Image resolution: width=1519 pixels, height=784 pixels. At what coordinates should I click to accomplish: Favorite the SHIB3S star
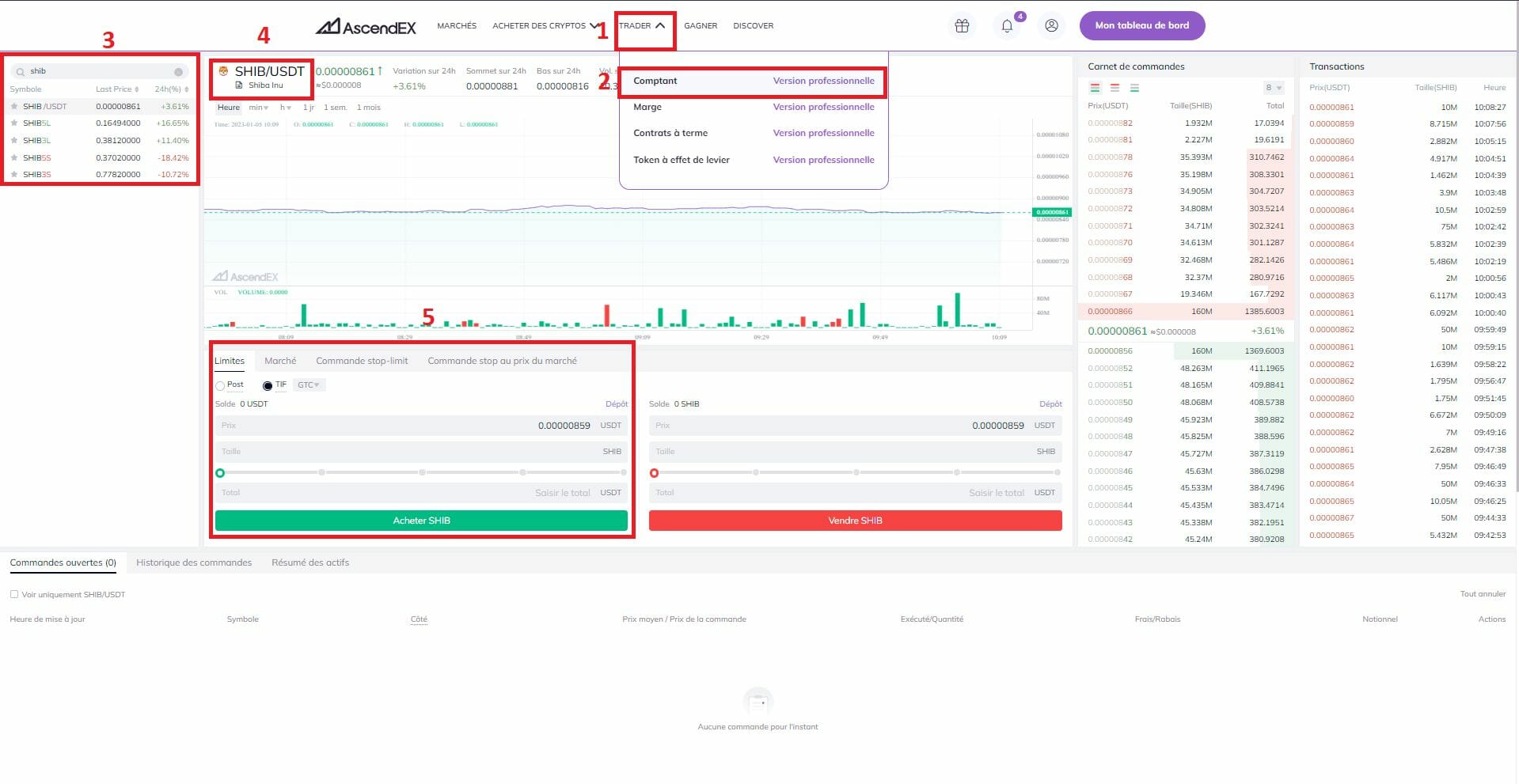[14, 175]
